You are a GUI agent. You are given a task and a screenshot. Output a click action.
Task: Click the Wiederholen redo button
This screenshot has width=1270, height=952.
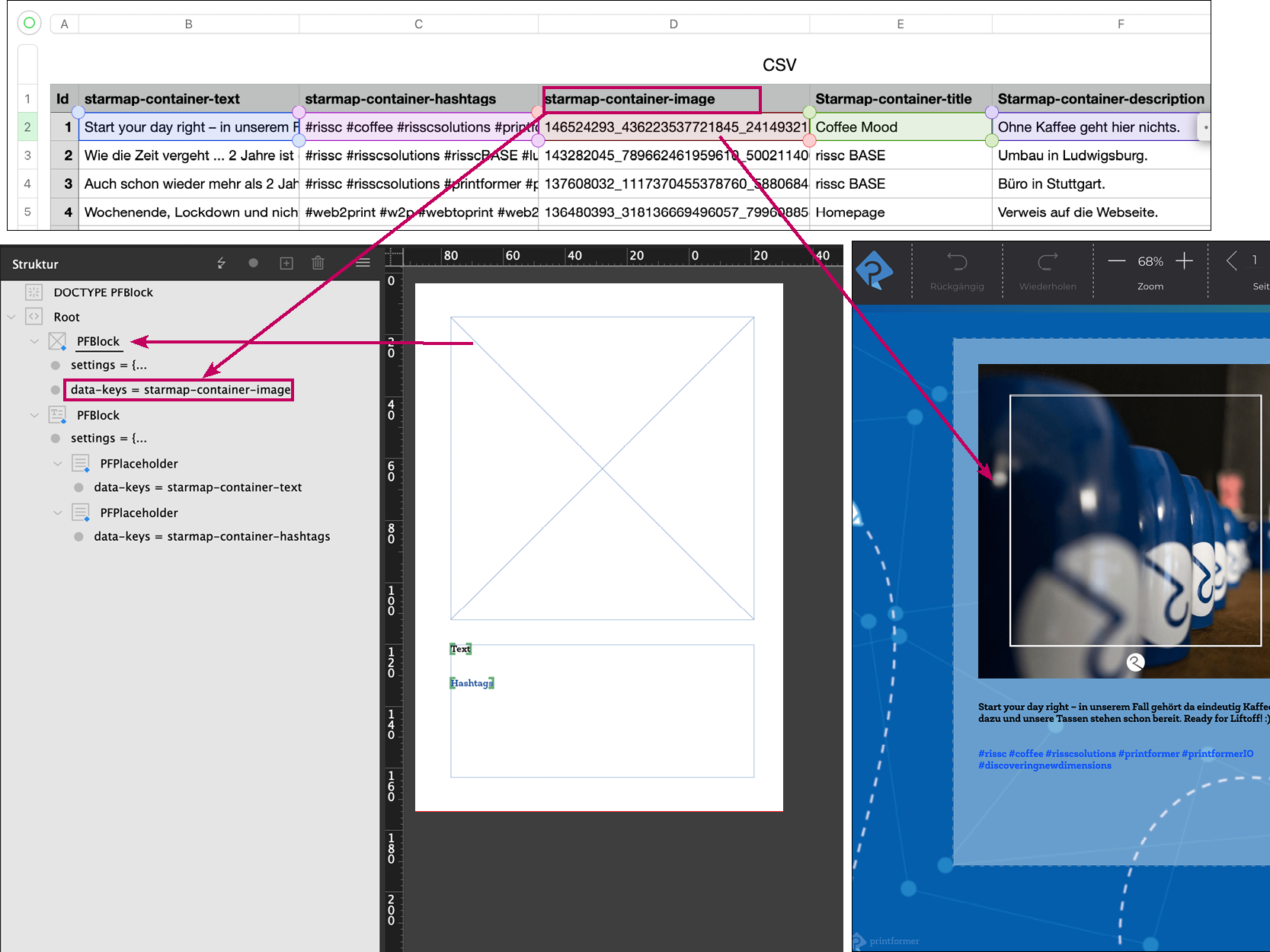coord(1048,270)
